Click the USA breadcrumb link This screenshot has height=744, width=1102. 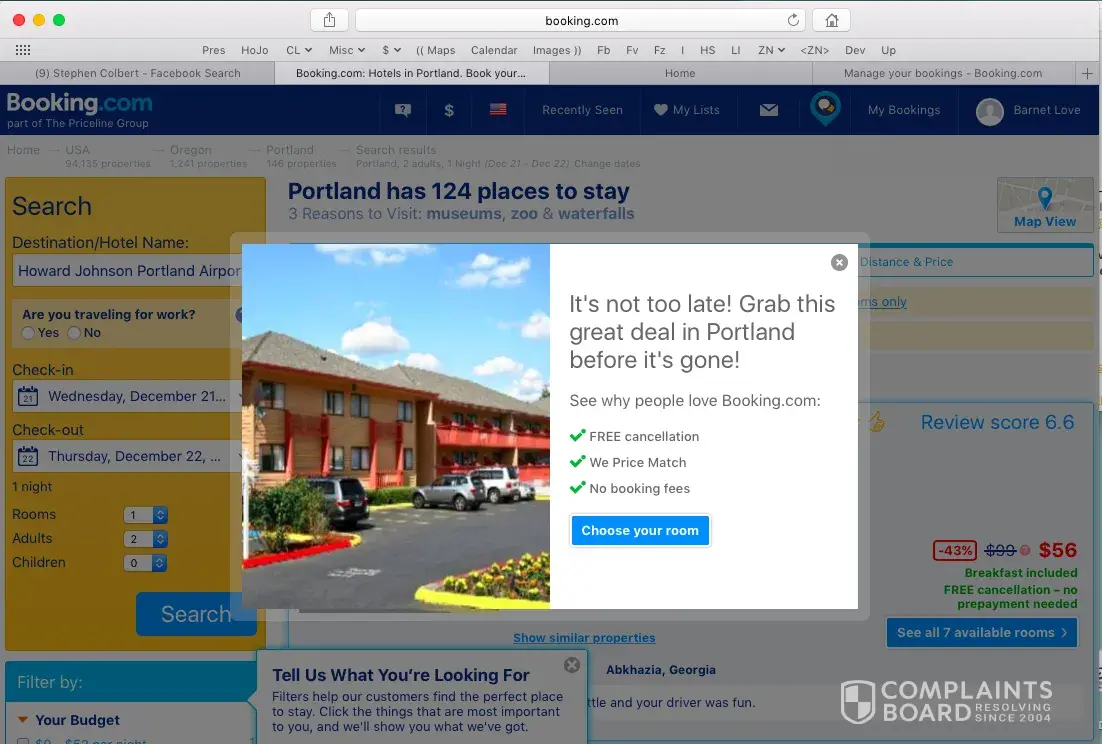77,150
